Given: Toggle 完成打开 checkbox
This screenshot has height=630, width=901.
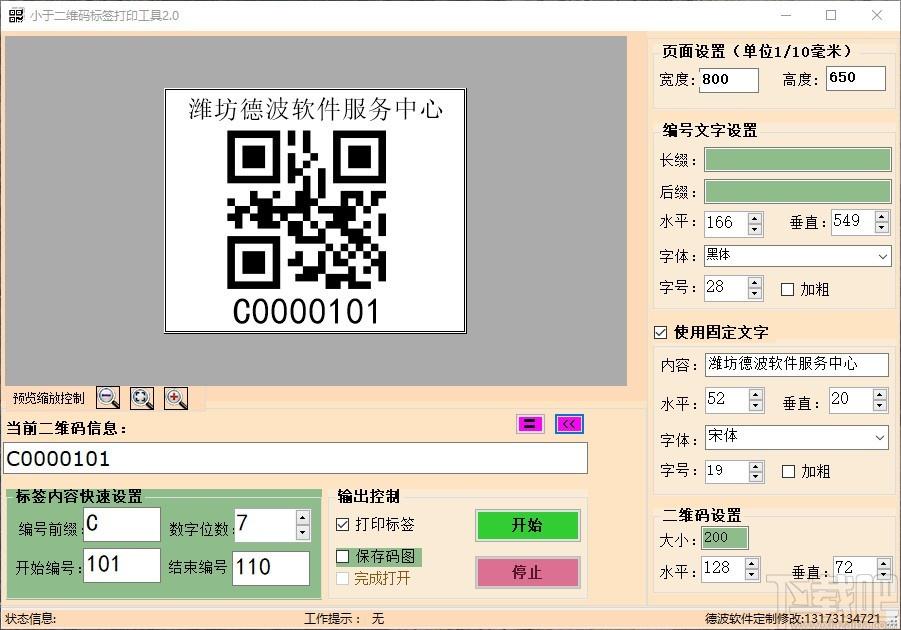Looking at the screenshot, I should pyautogui.click(x=342, y=578).
